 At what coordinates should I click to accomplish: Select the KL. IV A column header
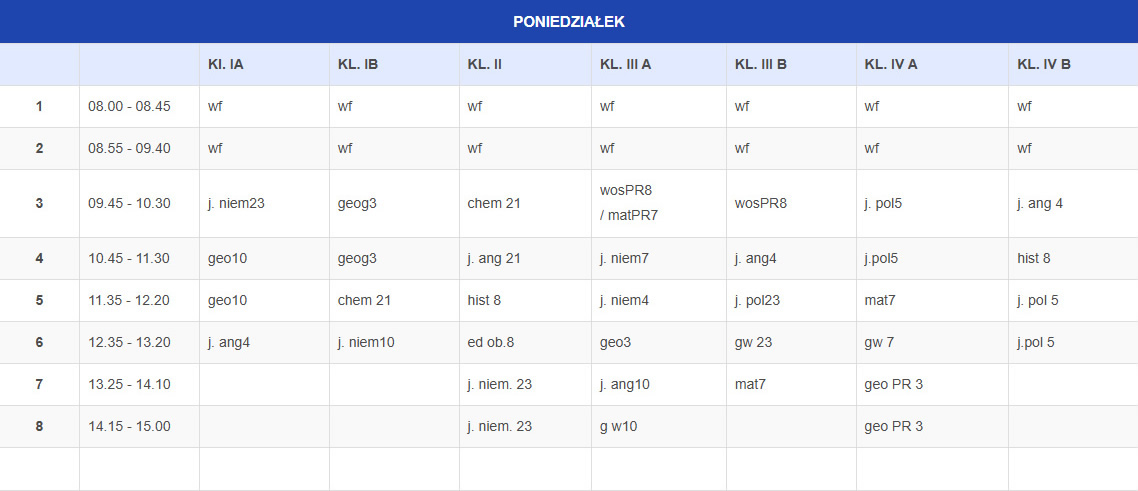[891, 64]
